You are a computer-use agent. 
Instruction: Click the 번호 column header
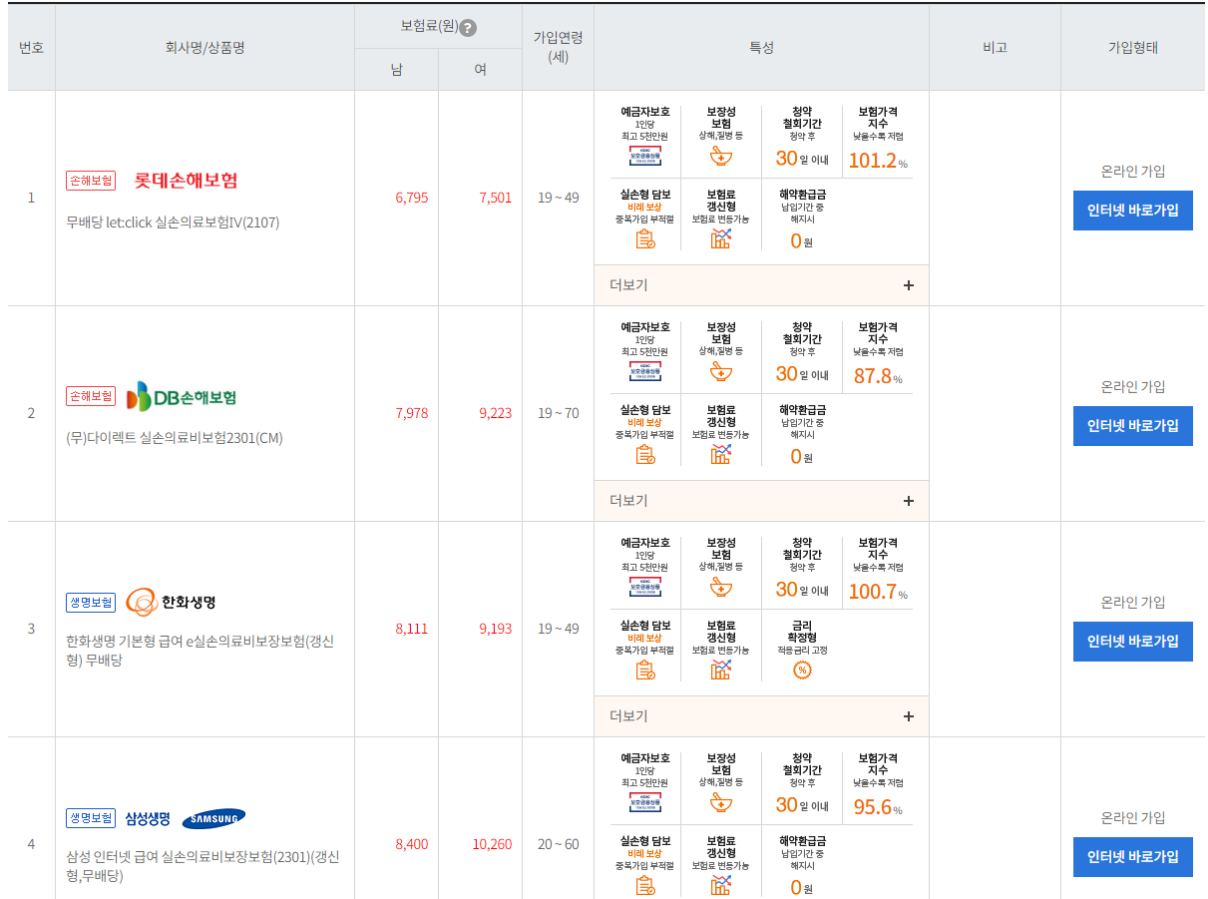31,47
